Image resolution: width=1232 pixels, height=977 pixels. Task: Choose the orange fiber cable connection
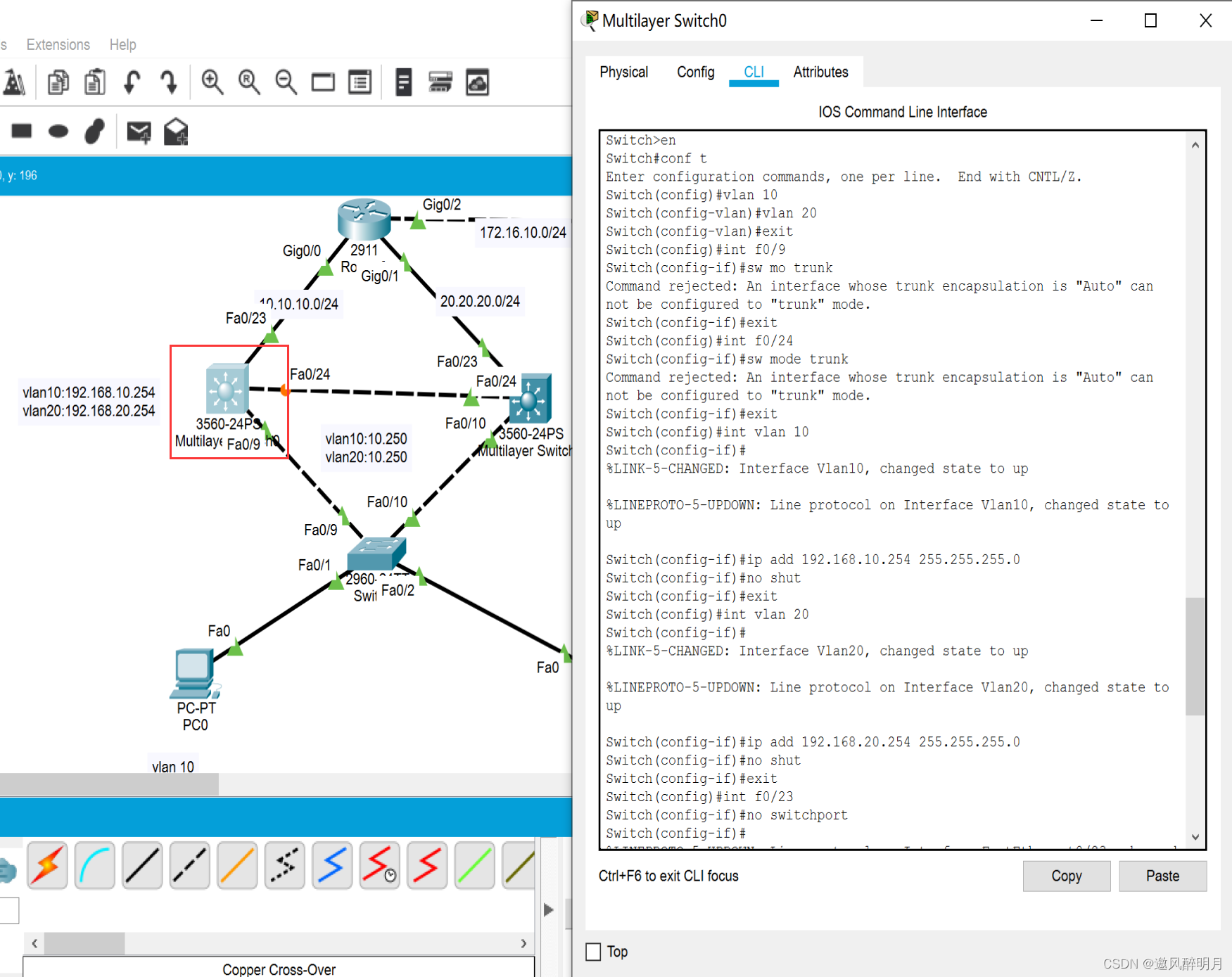point(237,865)
